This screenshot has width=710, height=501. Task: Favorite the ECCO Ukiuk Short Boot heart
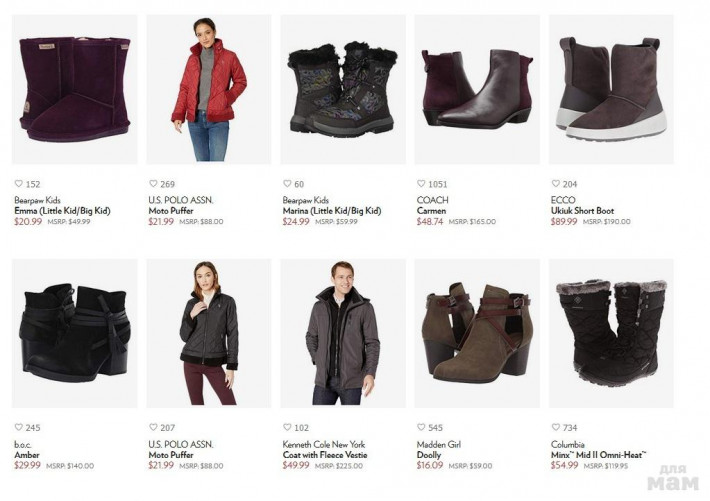[x=556, y=183]
